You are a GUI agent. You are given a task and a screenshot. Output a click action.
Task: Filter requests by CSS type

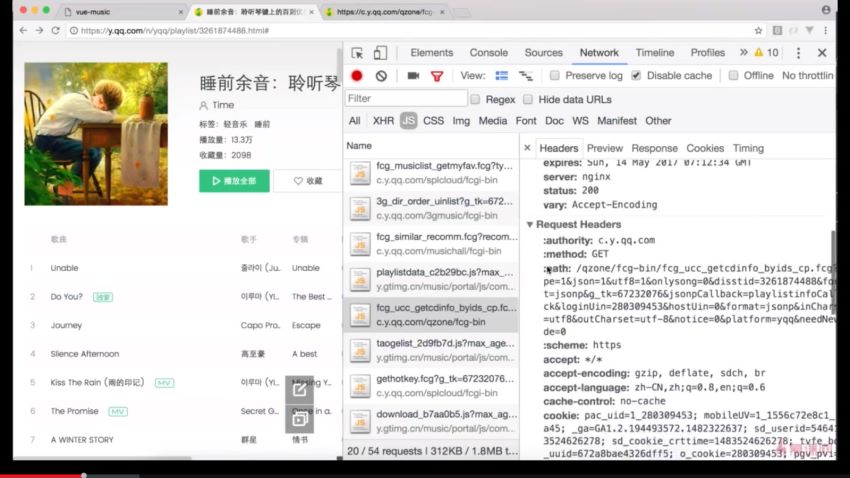click(433, 121)
